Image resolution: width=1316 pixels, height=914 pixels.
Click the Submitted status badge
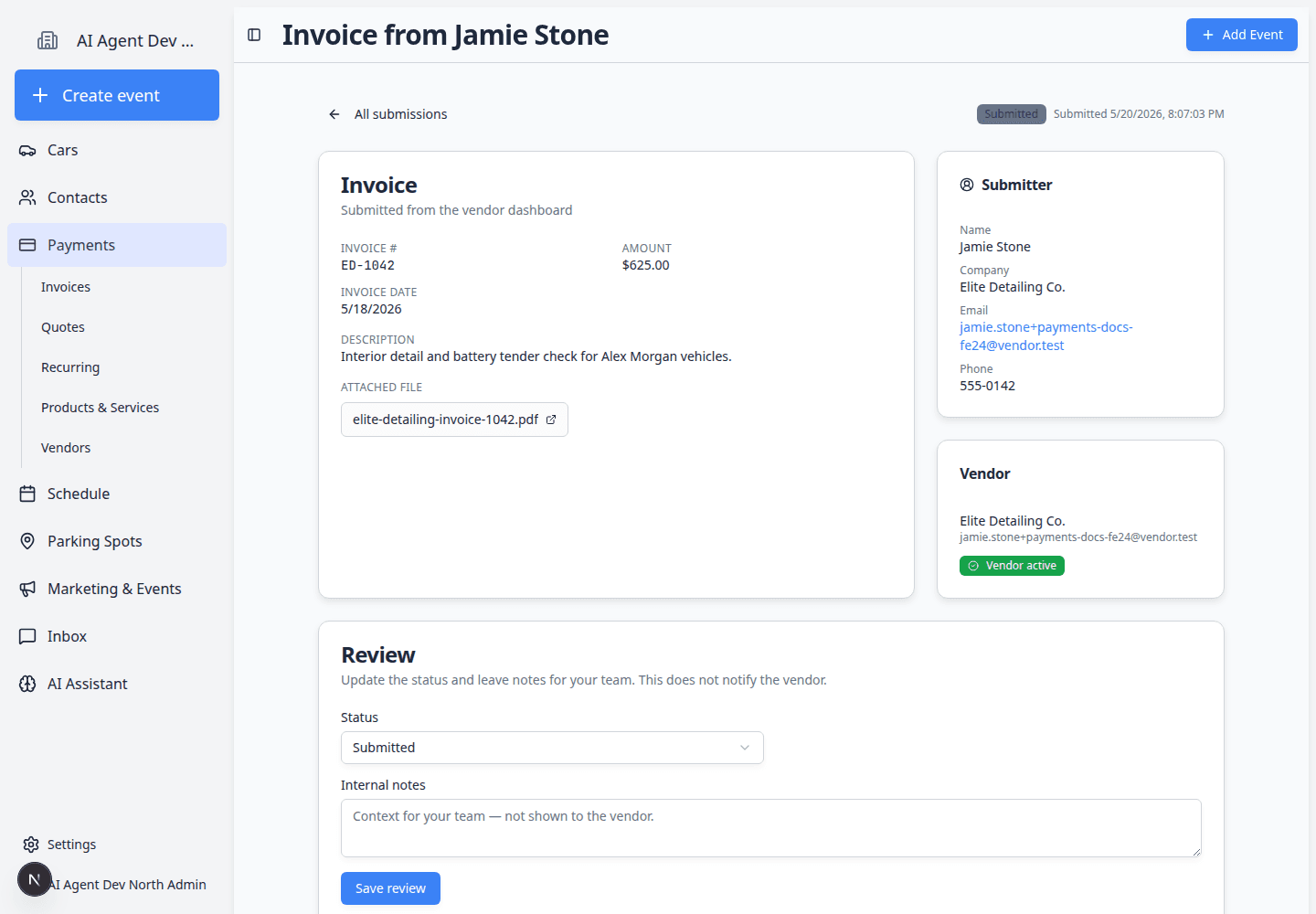pos(1012,114)
